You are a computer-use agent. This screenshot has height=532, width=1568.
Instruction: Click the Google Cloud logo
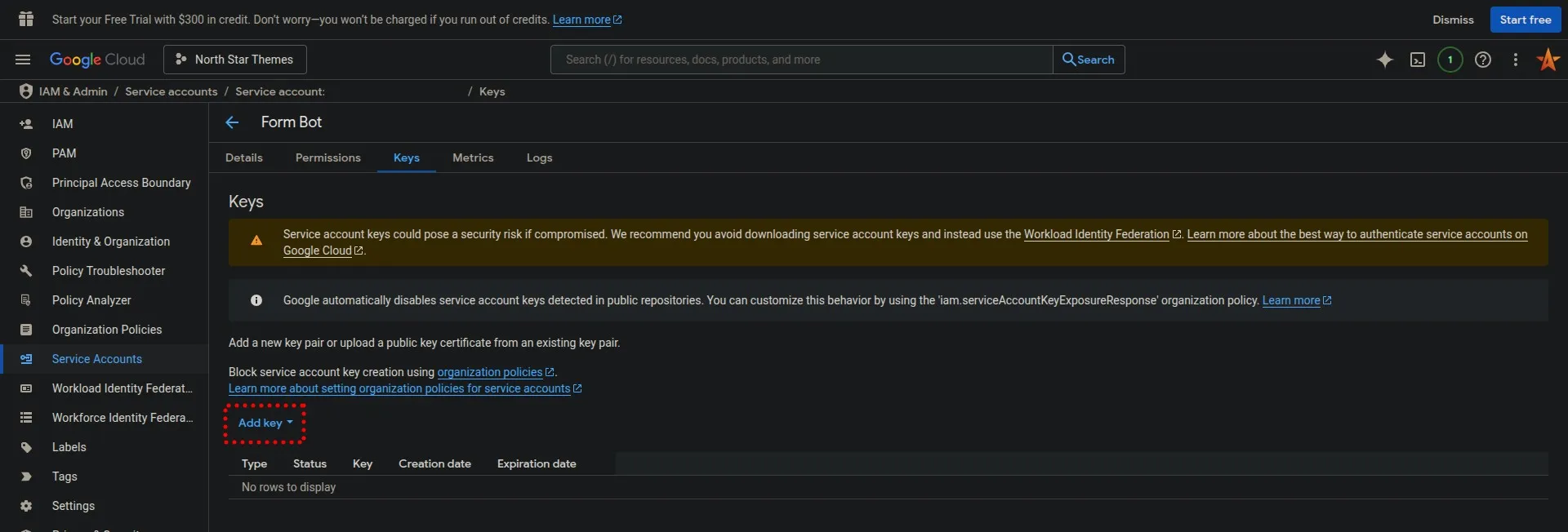97,60
